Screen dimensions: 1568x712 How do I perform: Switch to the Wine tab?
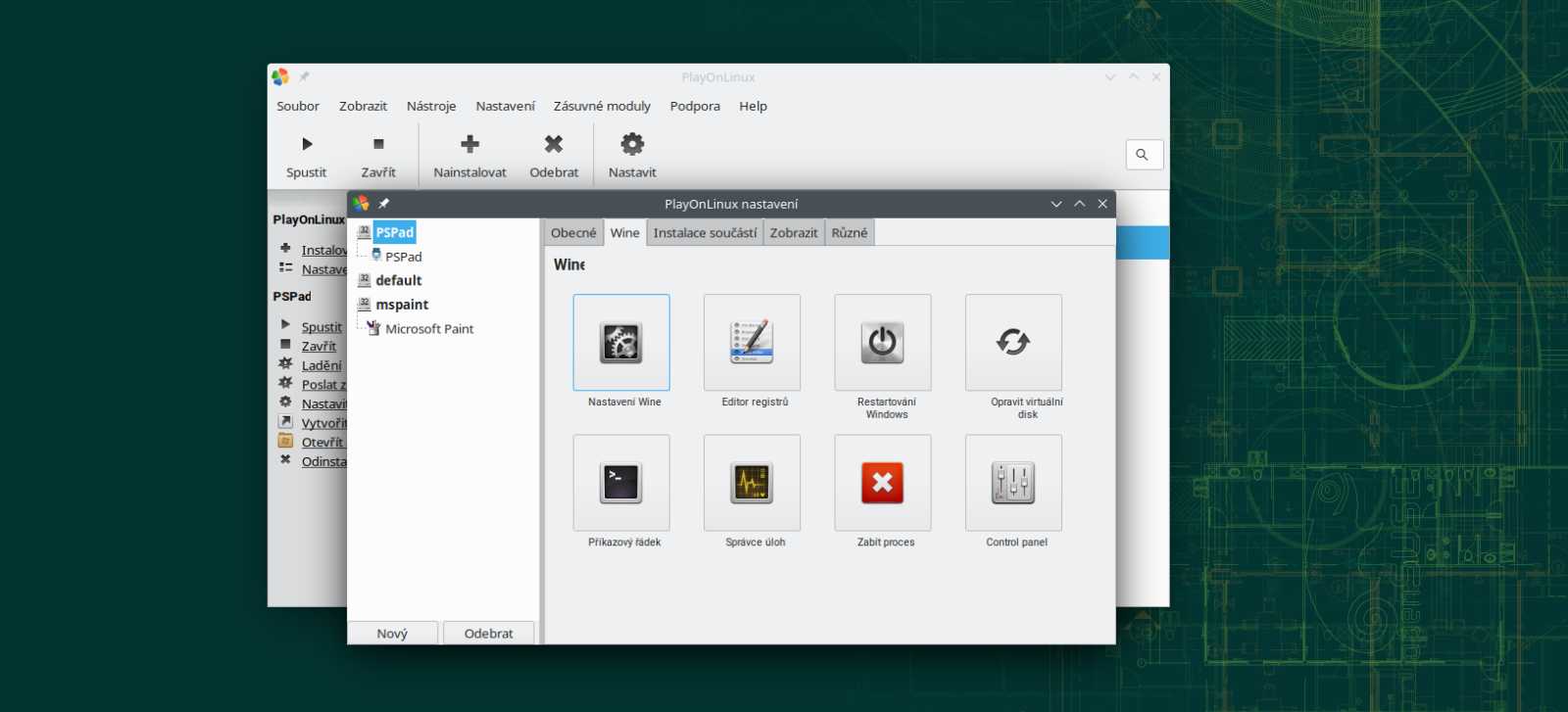(625, 233)
